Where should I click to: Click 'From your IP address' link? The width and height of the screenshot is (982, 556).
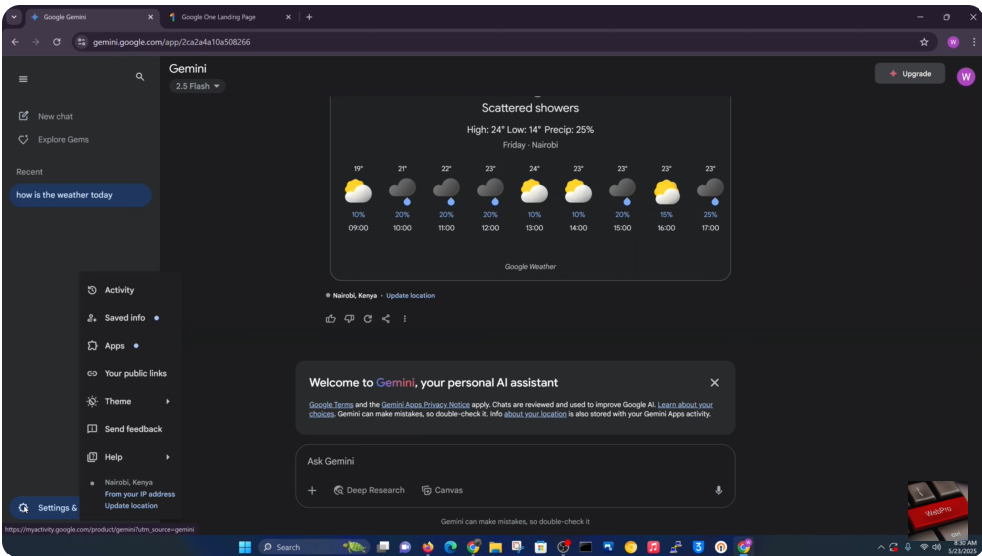[140, 494]
